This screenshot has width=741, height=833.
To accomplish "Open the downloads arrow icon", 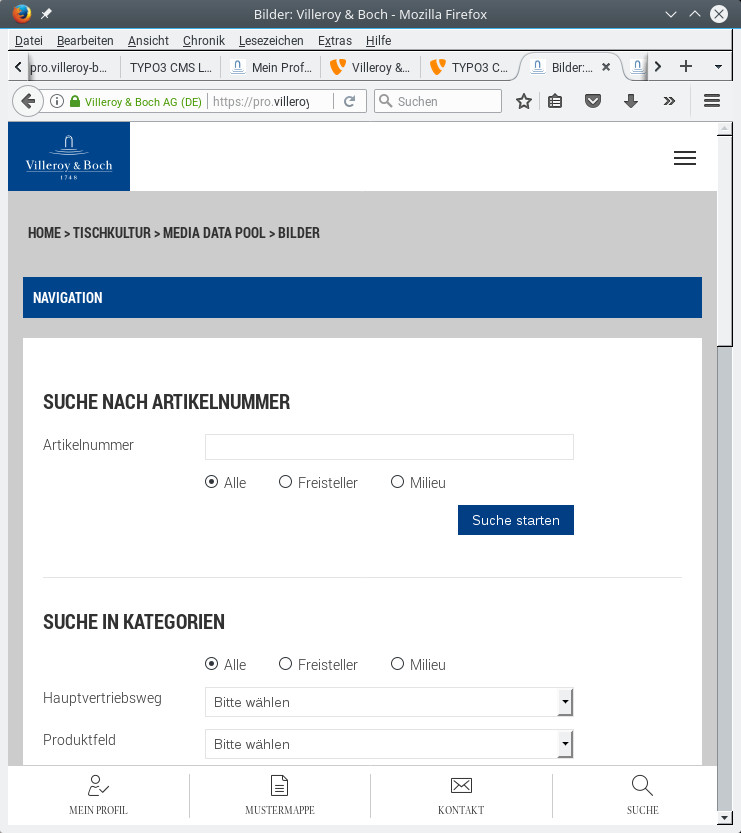I will (631, 101).
